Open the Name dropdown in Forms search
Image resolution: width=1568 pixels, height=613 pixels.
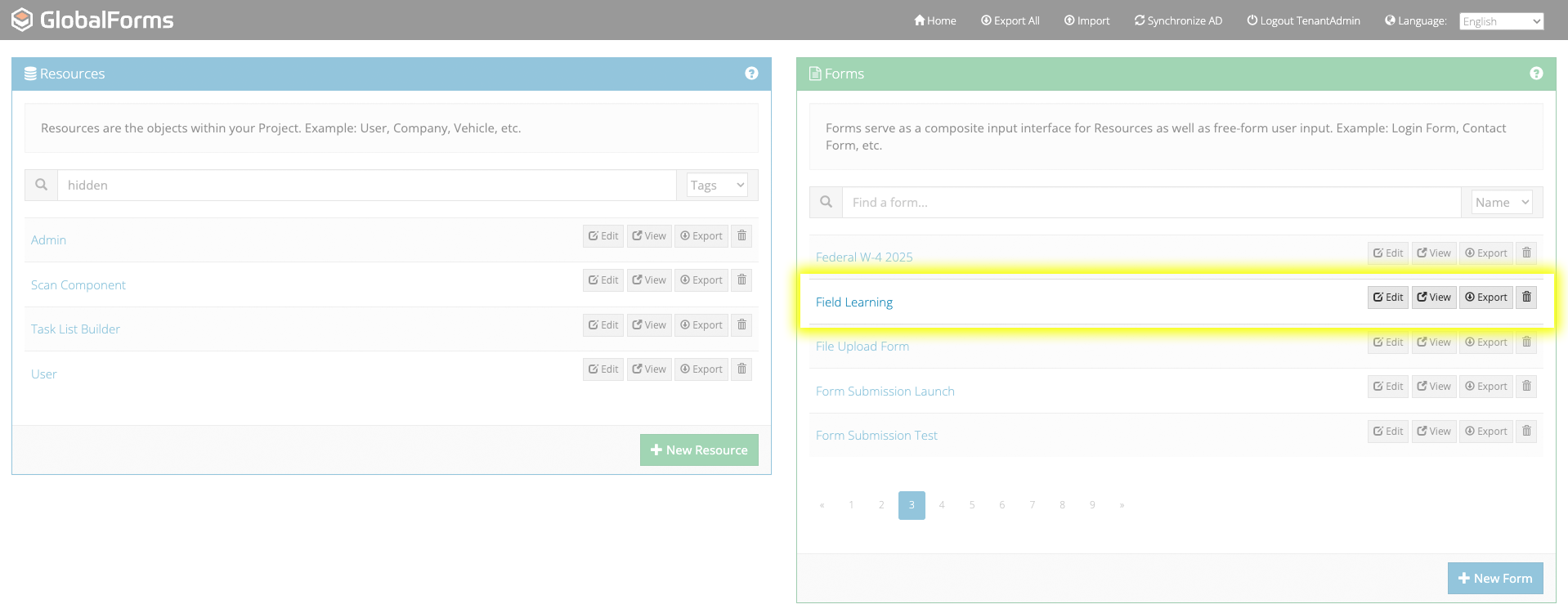click(1502, 203)
